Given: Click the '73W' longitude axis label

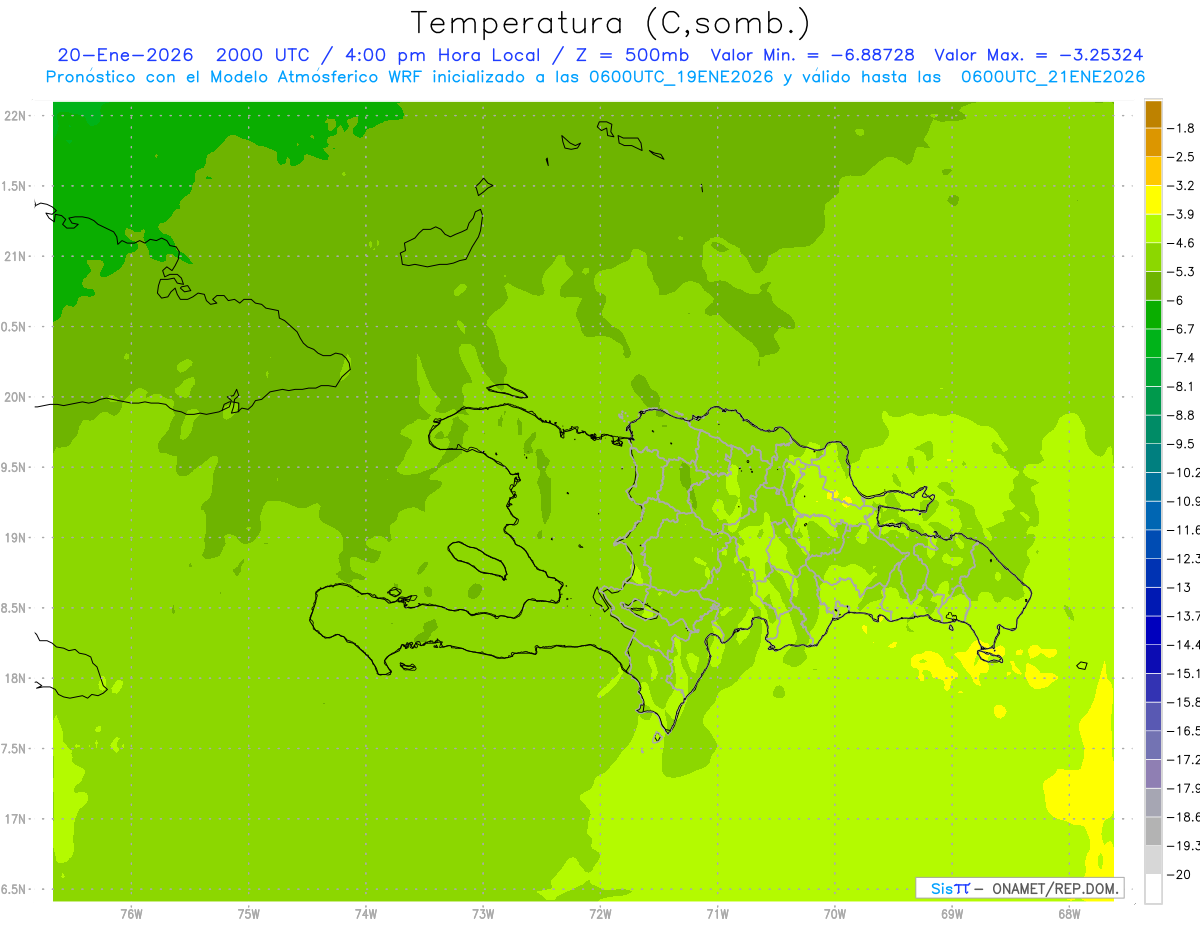Looking at the screenshot, I should click(x=483, y=914).
